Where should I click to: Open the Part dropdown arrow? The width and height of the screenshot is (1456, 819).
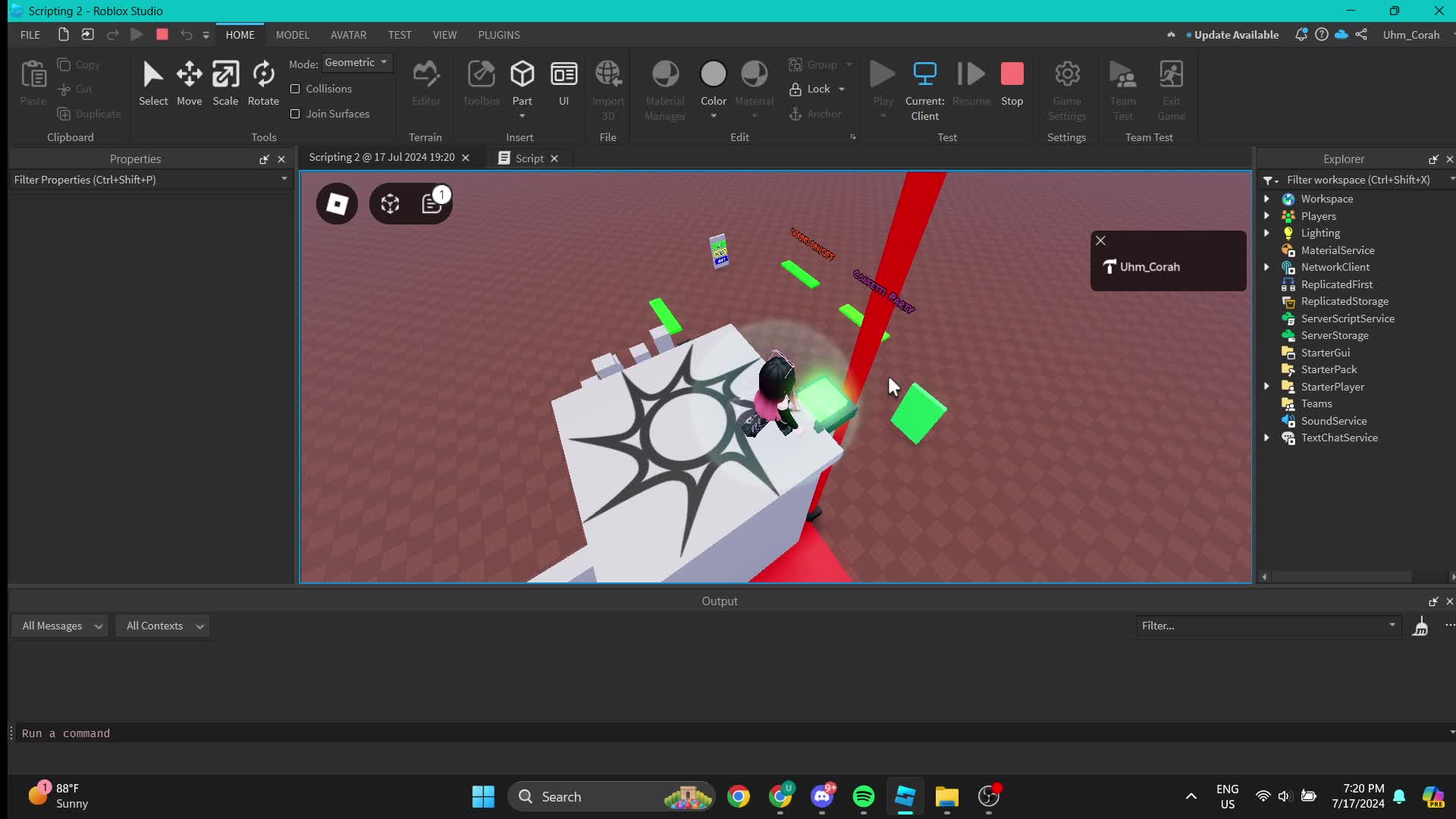[x=522, y=117]
